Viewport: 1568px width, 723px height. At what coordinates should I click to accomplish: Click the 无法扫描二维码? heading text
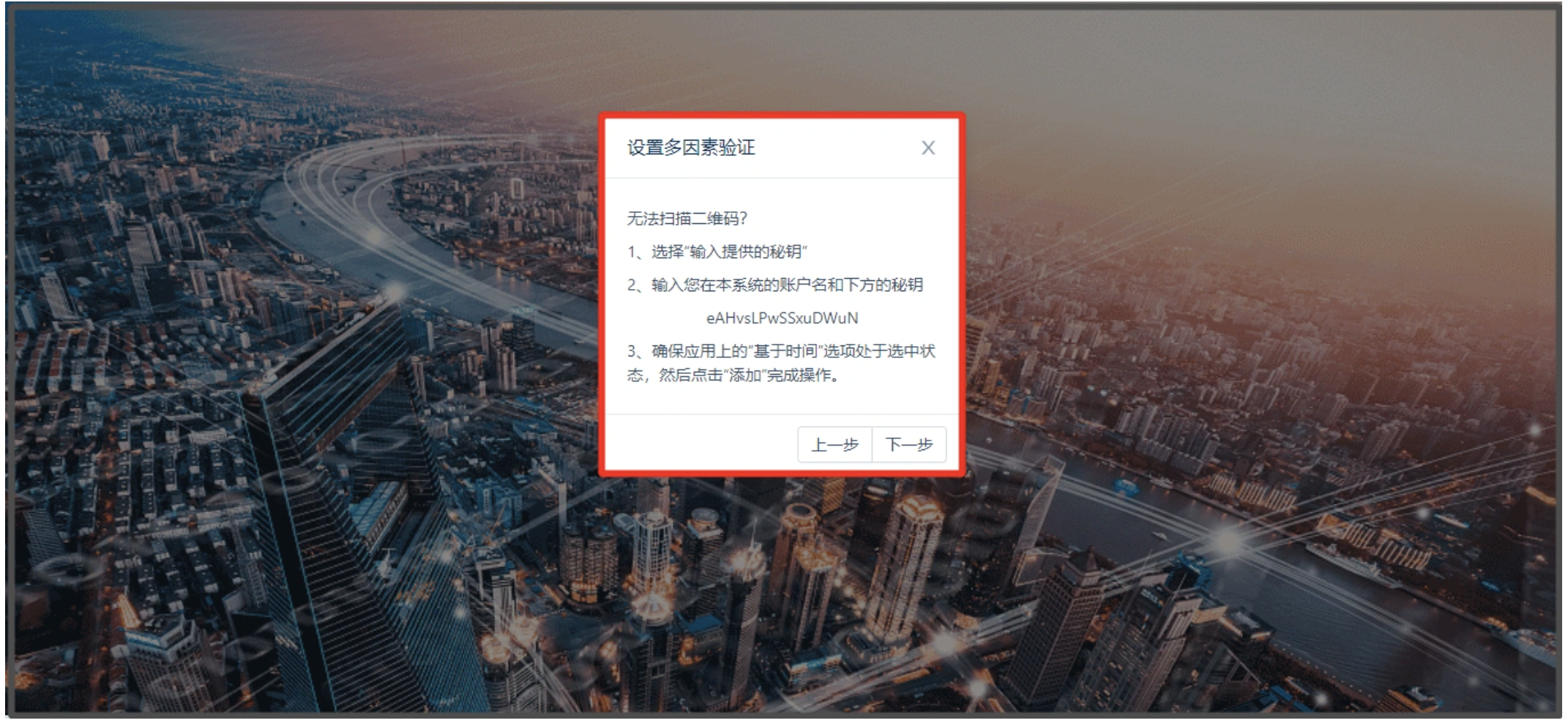[687, 218]
